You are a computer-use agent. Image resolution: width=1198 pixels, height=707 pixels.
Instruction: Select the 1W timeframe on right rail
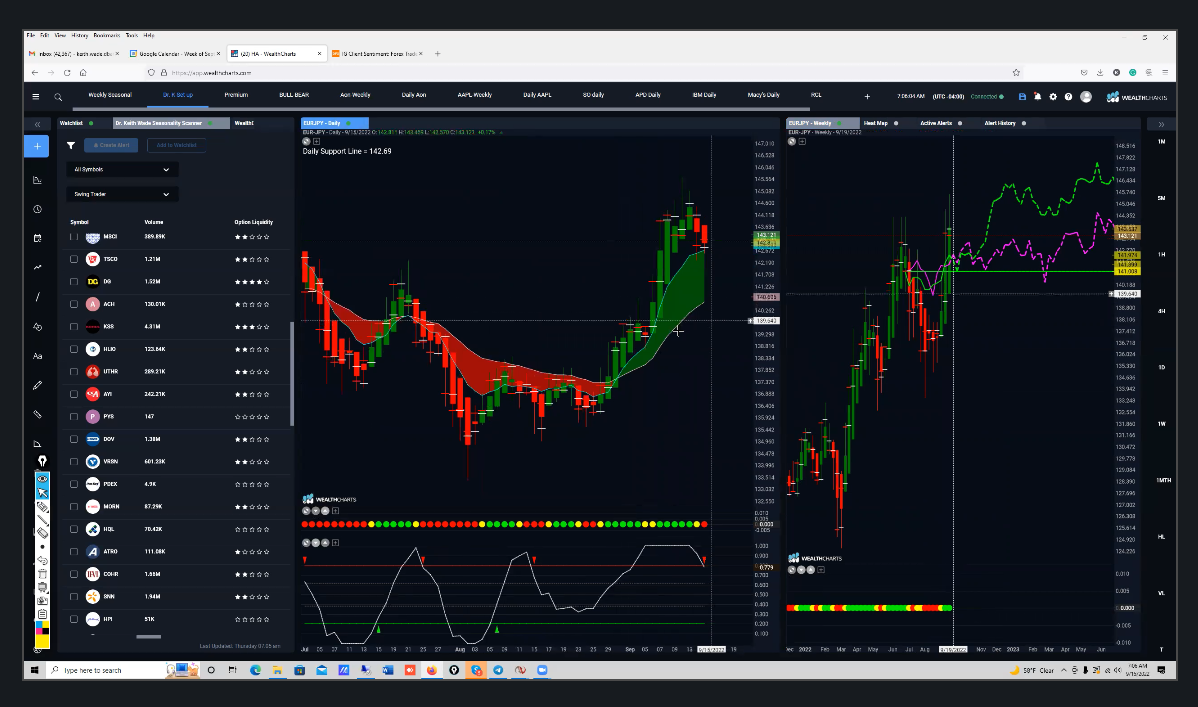[1161, 424]
